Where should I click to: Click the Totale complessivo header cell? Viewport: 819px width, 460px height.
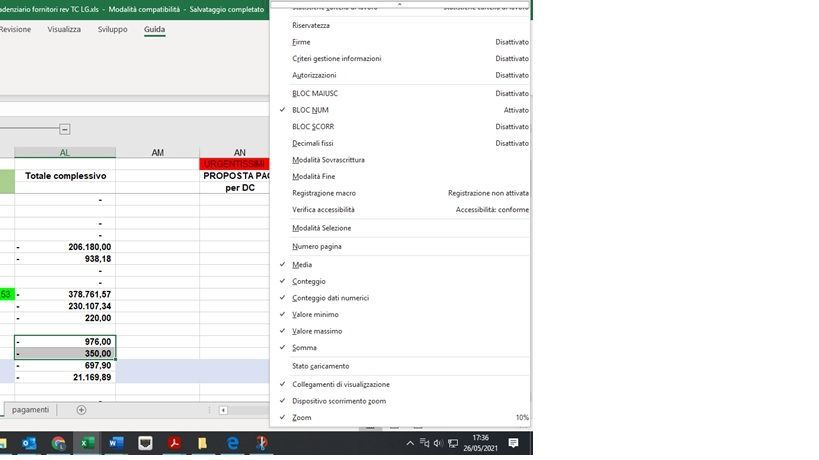coord(65,176)
